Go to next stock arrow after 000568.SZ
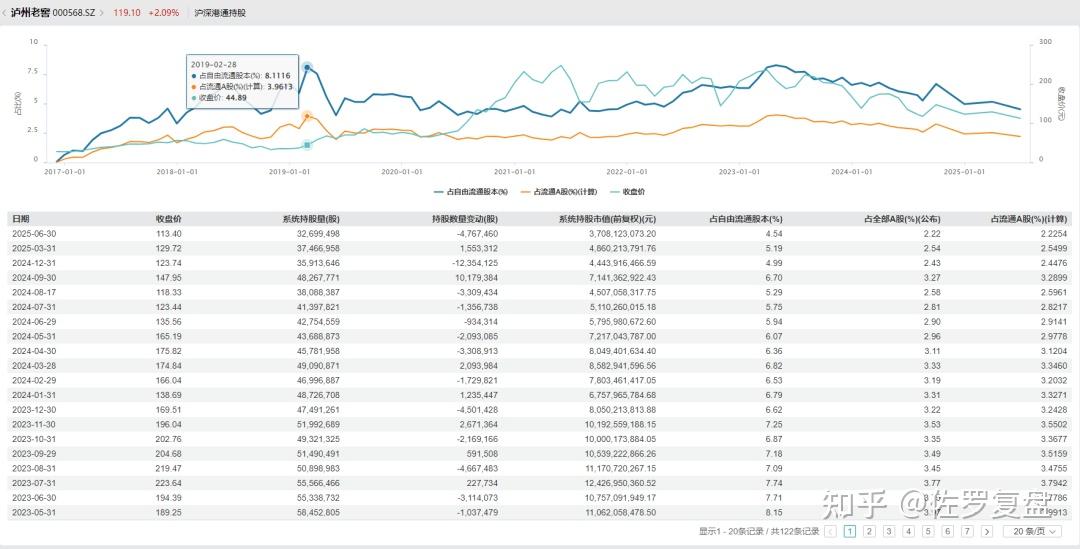1080x549 pixels. click(x=102, y=12)
